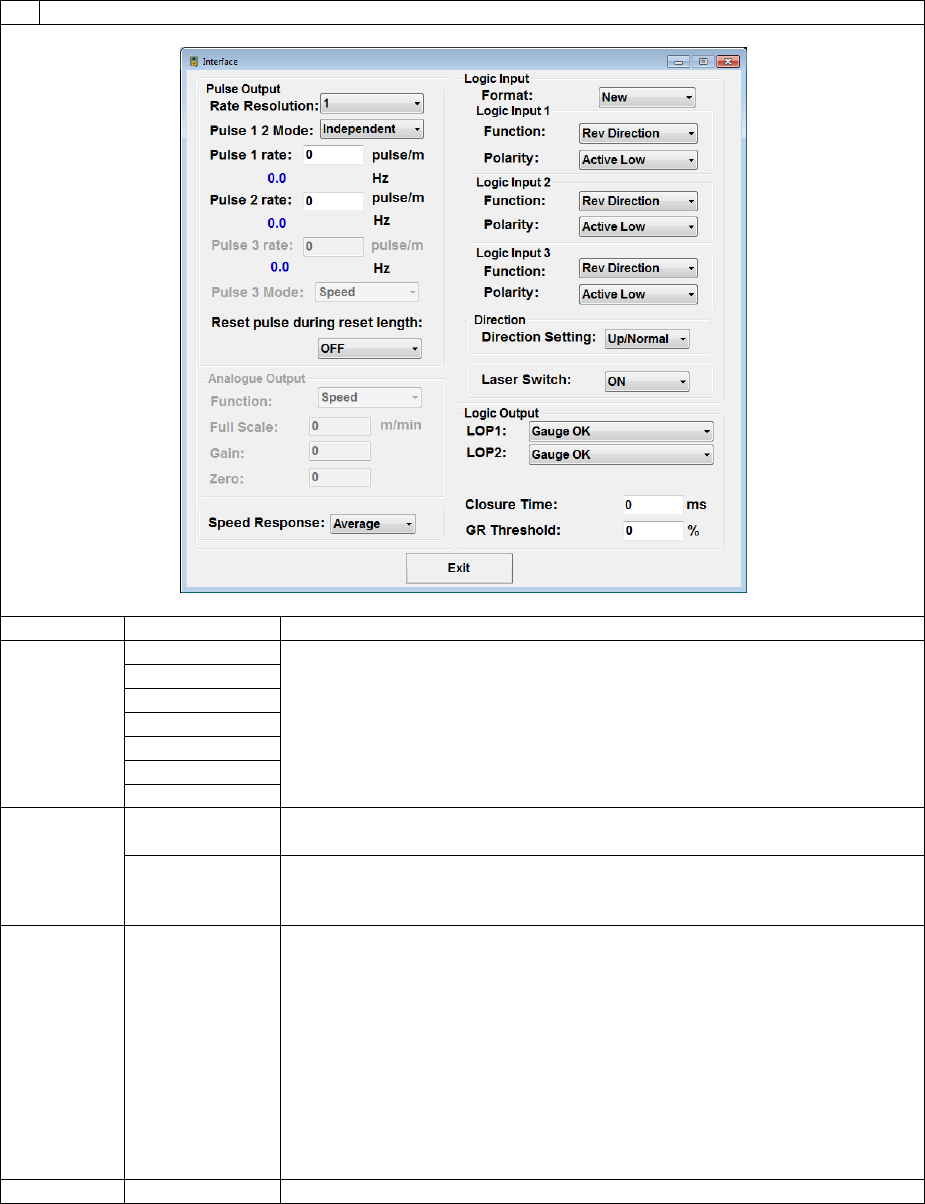Open Logic Input 3 Function dropdown
This screenshot has width=925, height=1204.
(638, 268)
